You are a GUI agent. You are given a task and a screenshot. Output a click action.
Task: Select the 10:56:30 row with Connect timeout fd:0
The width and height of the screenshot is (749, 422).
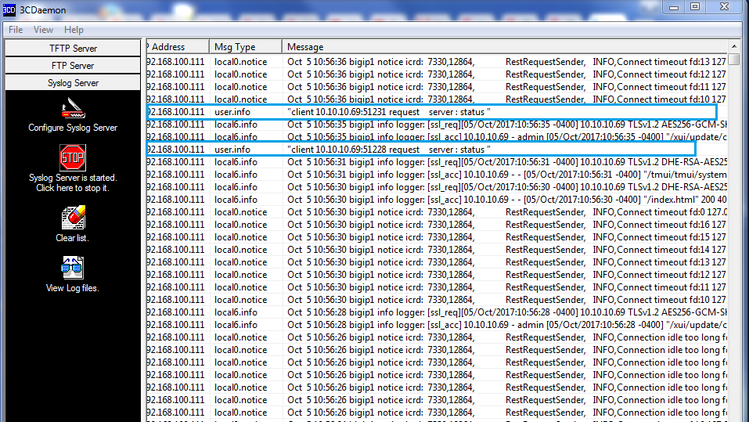pos(437,212)
